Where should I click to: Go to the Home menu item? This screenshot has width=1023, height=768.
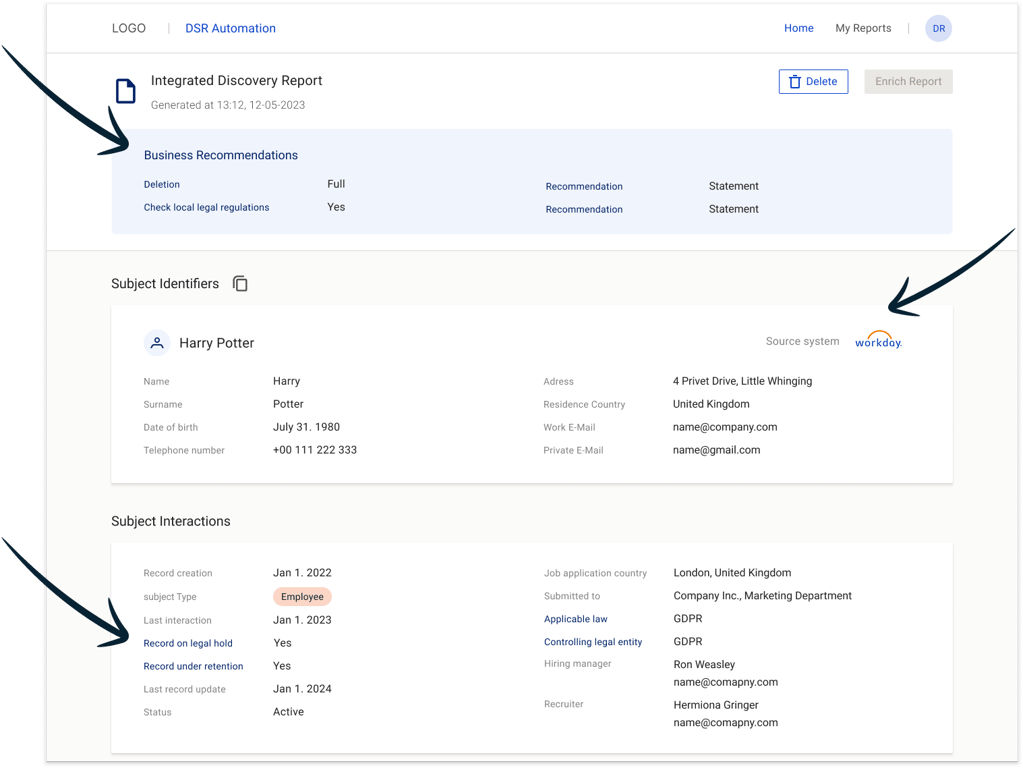click(x=798, y=29)
